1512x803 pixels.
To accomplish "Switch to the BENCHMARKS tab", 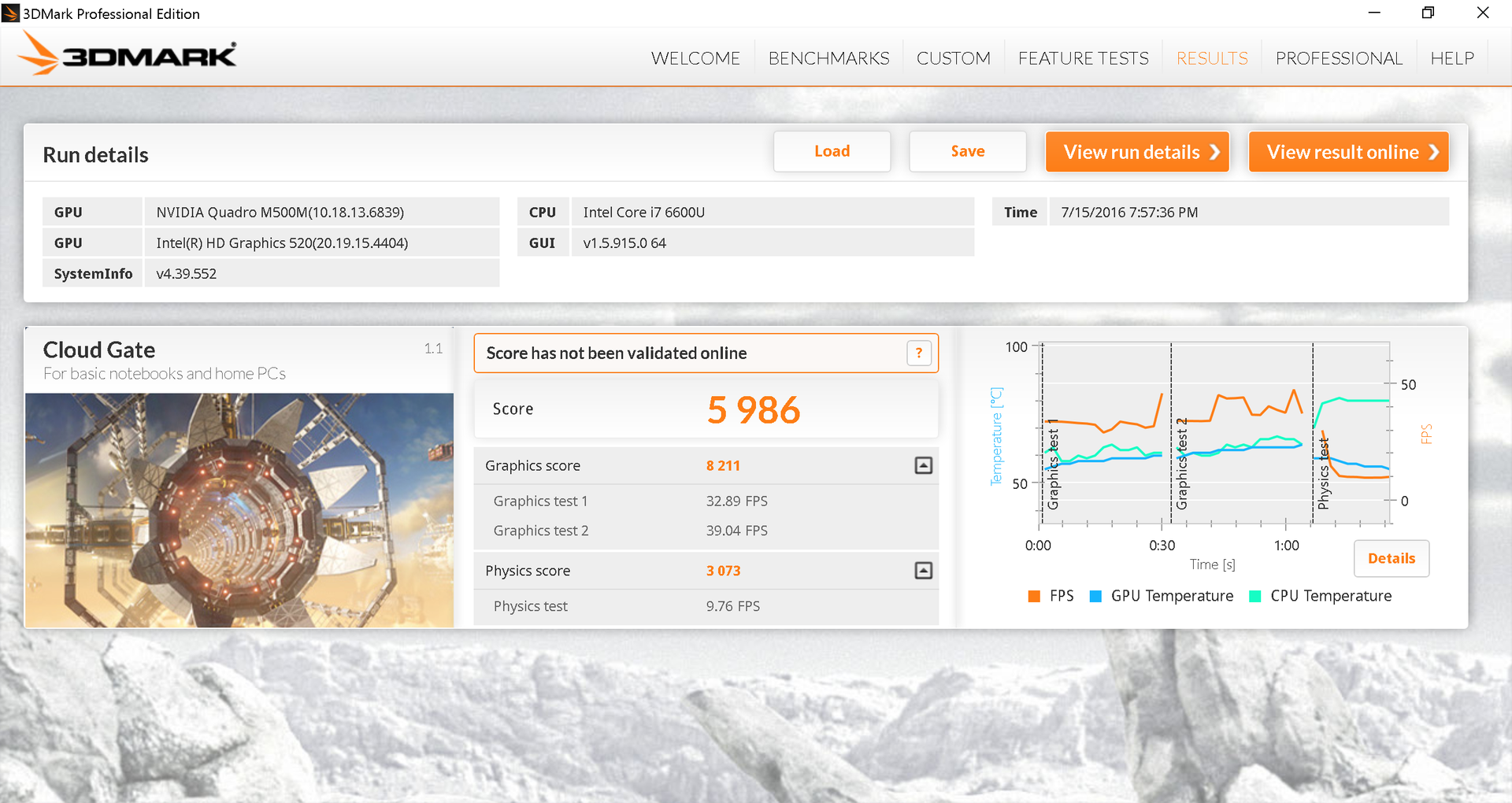I will click(828, 58).
